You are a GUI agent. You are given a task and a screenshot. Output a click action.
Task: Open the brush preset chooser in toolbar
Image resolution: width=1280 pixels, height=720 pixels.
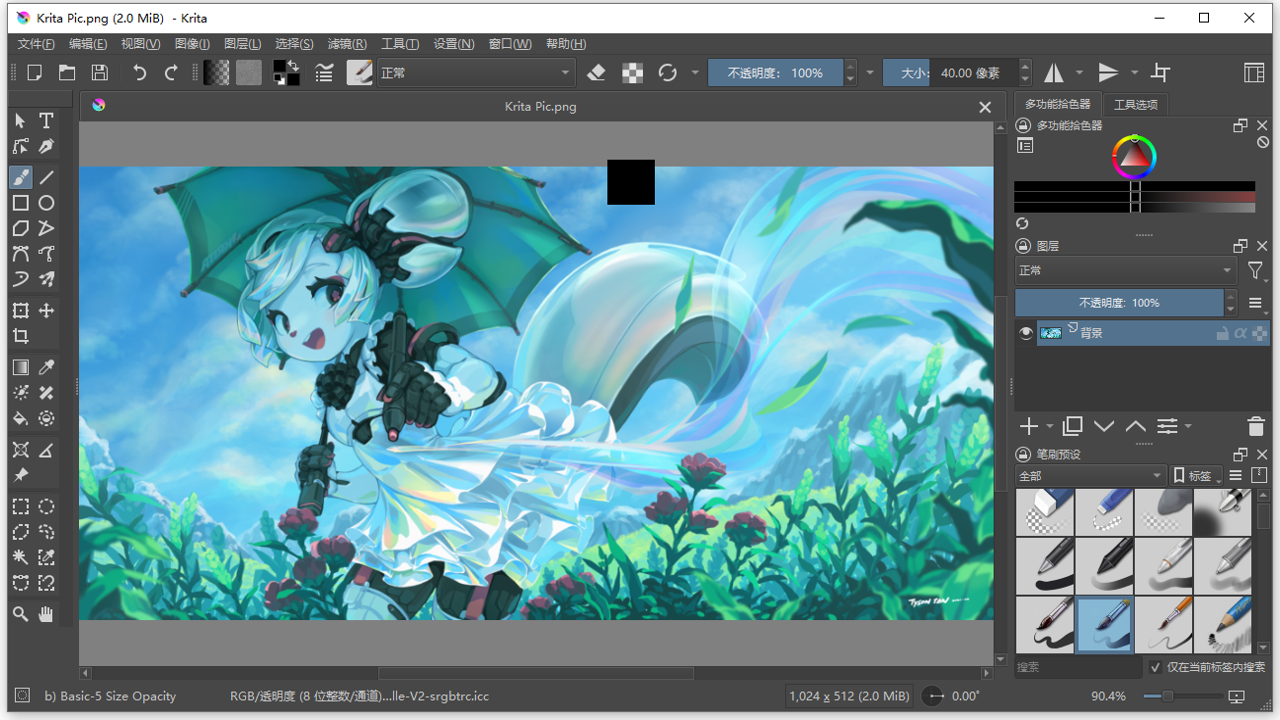coord(359,73)
